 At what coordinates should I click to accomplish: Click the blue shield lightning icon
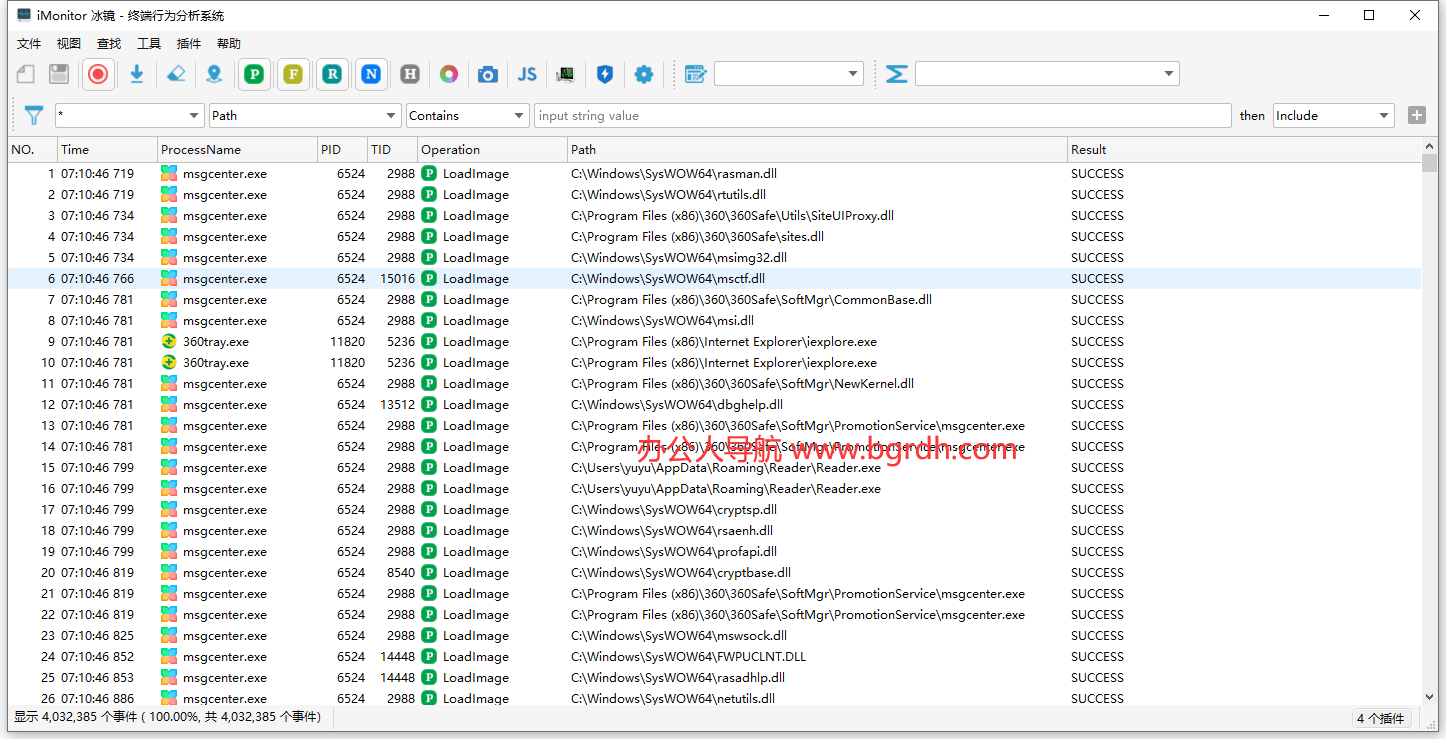[604, 74]
